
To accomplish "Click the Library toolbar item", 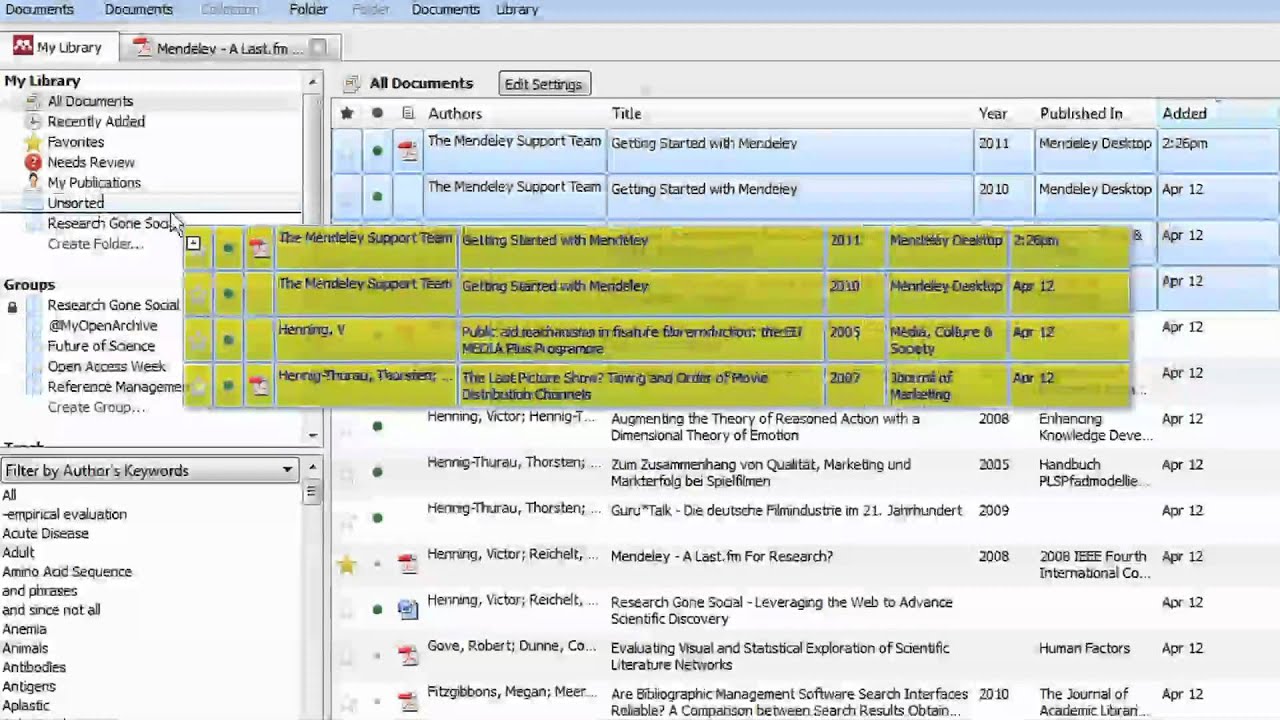I will click(x=517, y=9).
